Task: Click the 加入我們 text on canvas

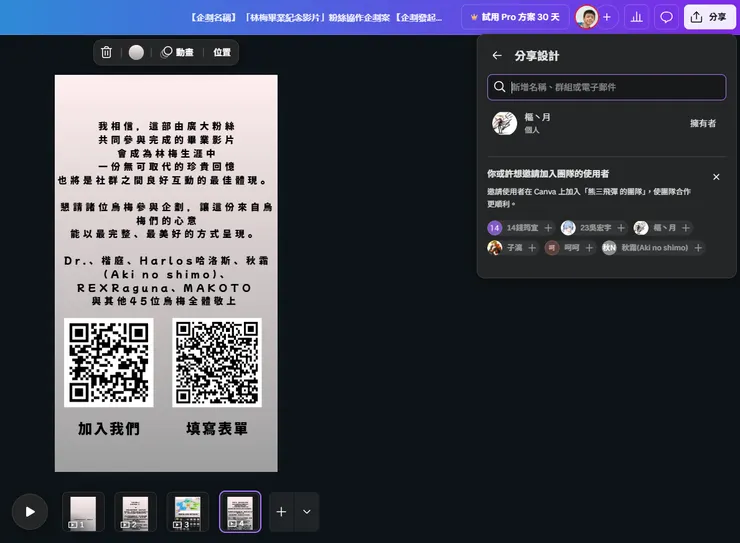Action: [x=109, y=428]
